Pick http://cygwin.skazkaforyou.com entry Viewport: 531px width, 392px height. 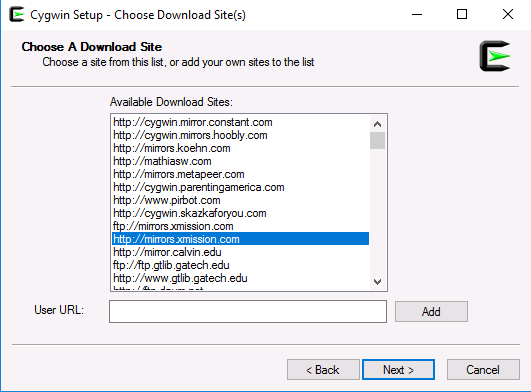(x=240, y=213)
